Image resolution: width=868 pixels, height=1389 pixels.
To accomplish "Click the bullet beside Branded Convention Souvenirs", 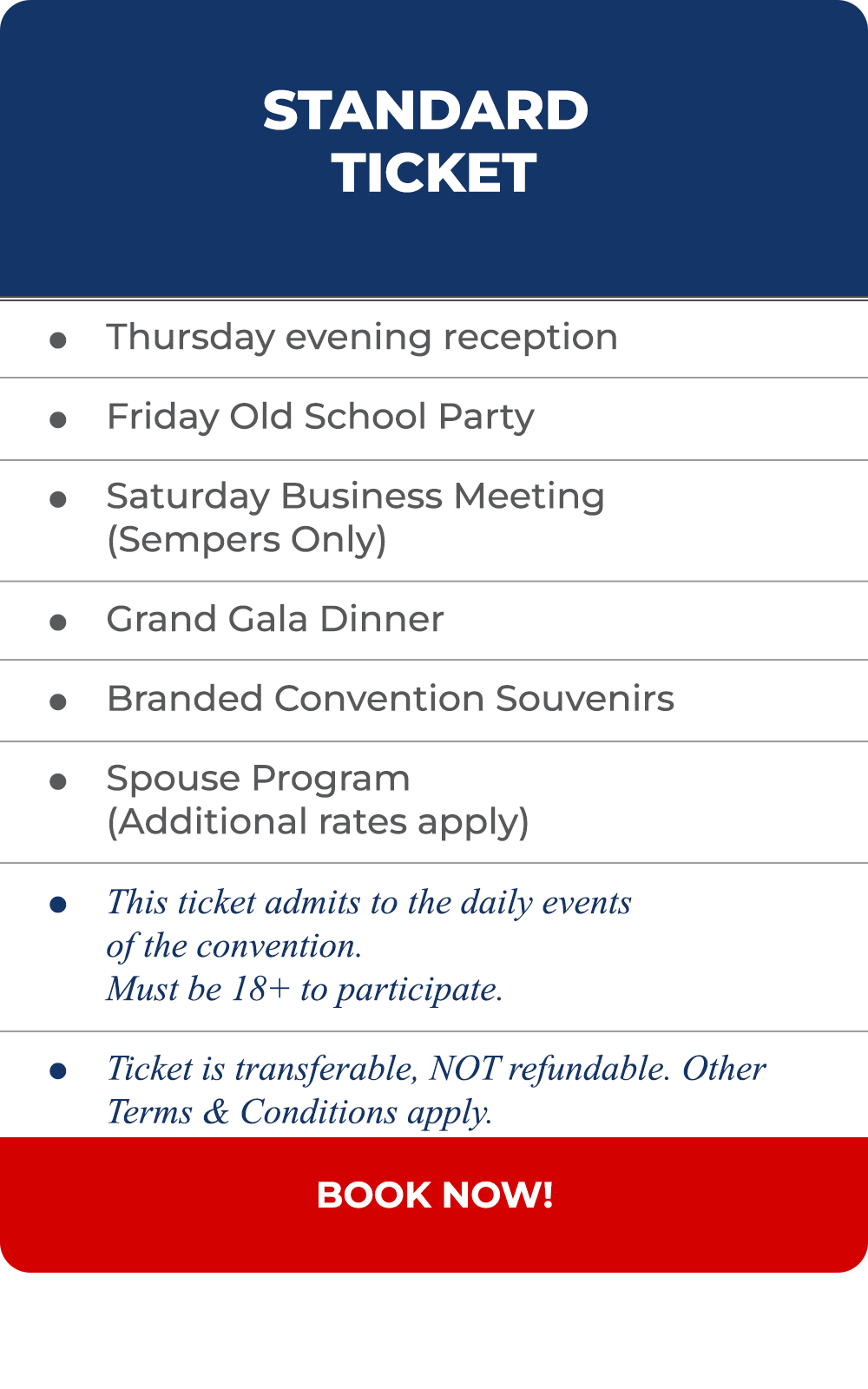I will 58,701.
